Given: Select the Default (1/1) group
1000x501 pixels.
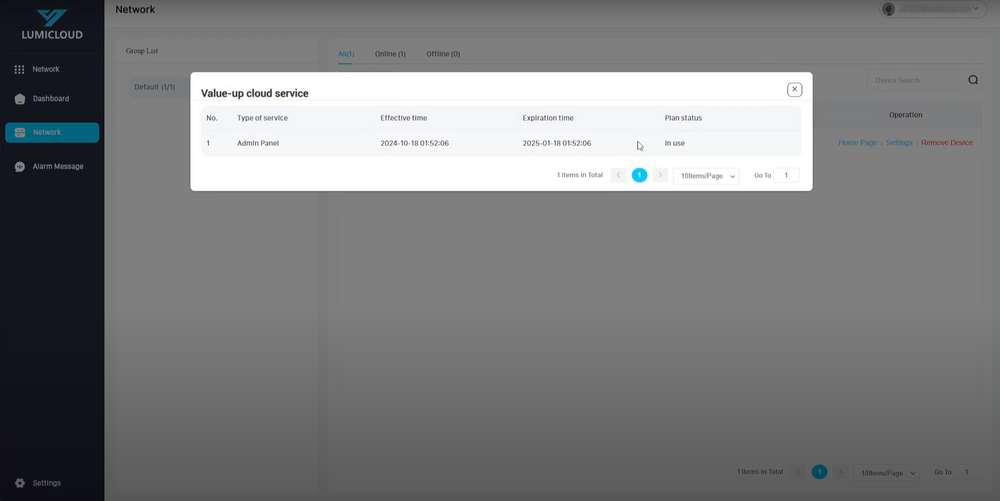Looking at the screenshot, I should [x=155, y=87].
